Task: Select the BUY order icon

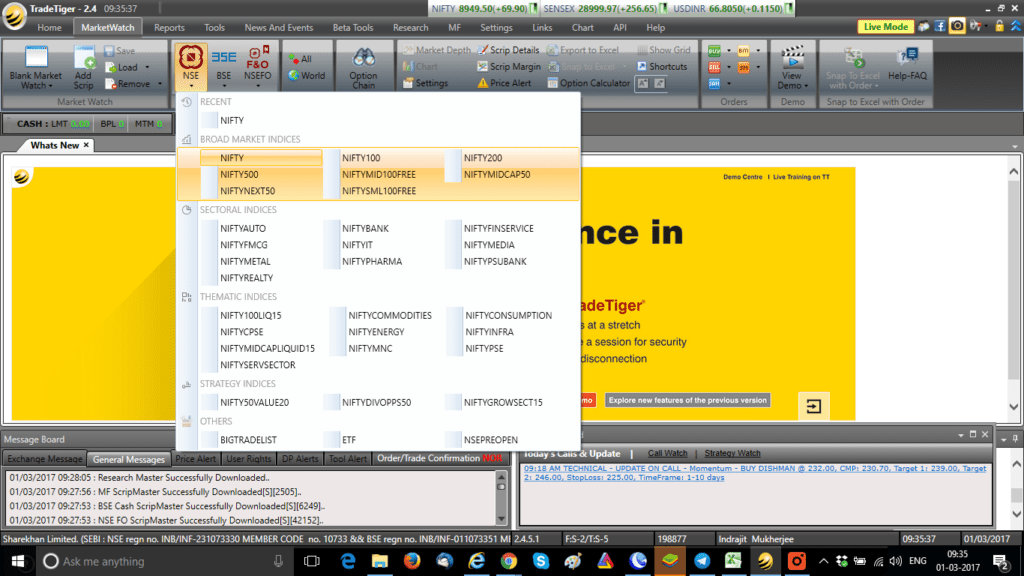Action: click(x=715, y=51)
